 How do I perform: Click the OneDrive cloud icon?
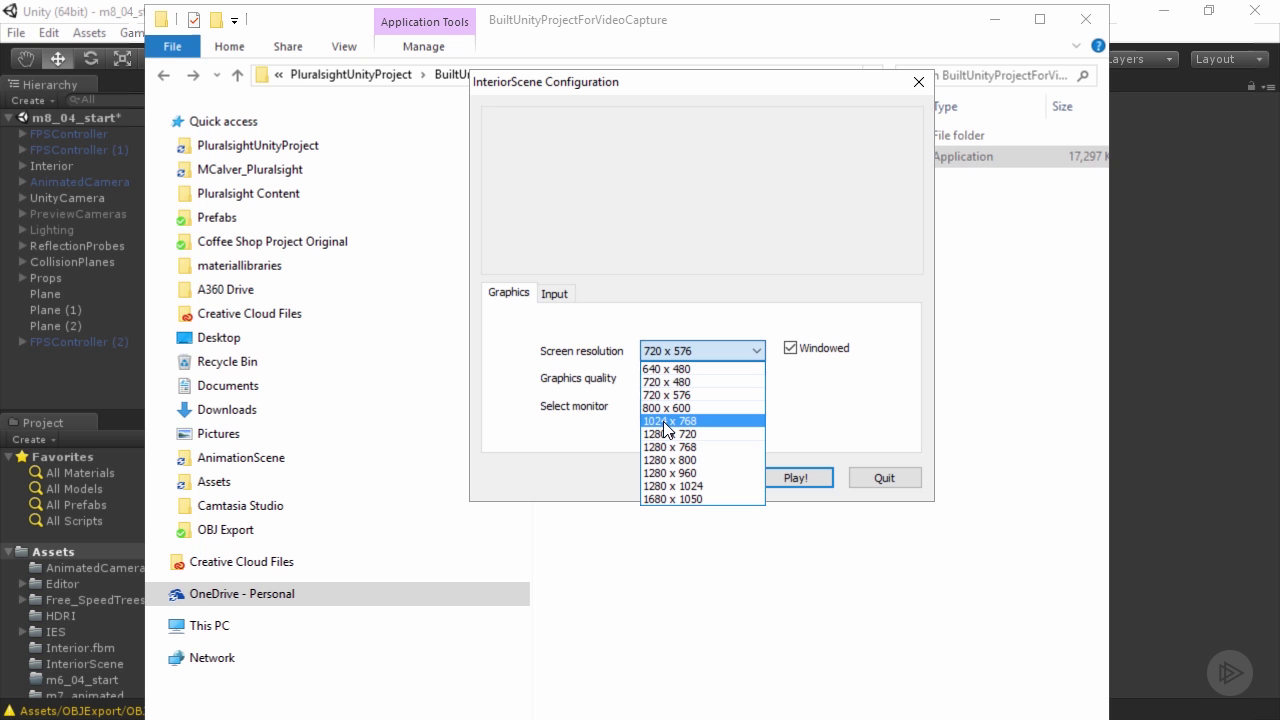tap(177, 594)
